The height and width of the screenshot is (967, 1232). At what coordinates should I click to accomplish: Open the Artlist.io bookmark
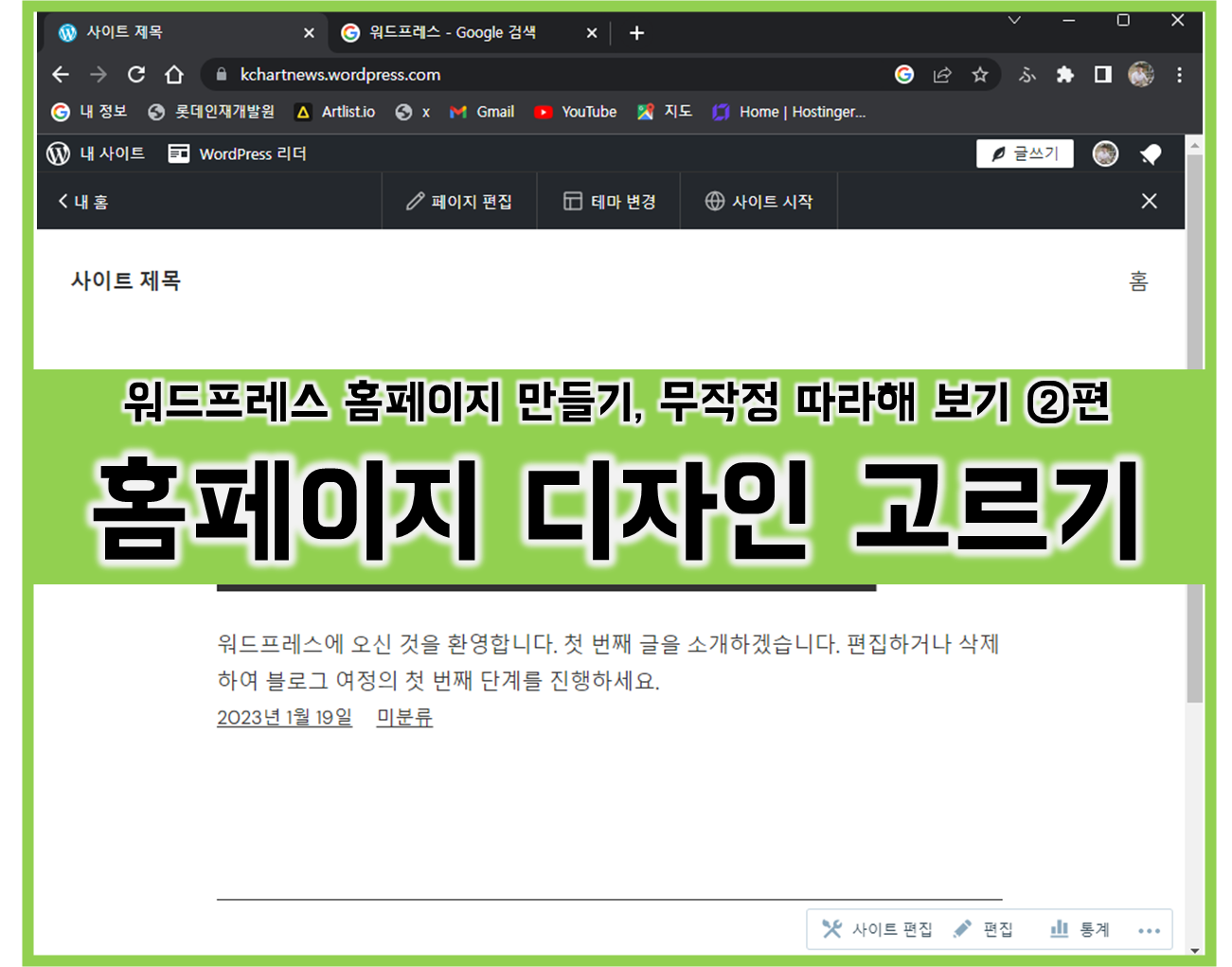click(x=335, y=112)
